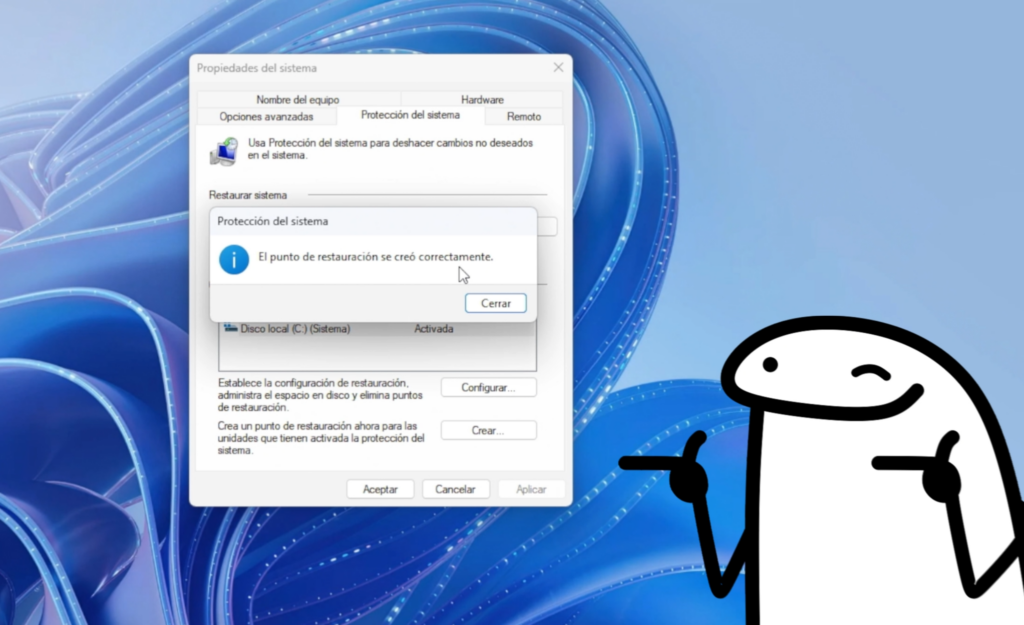
Task: Click the Protección del sistema dialog title
Action: 273,221
